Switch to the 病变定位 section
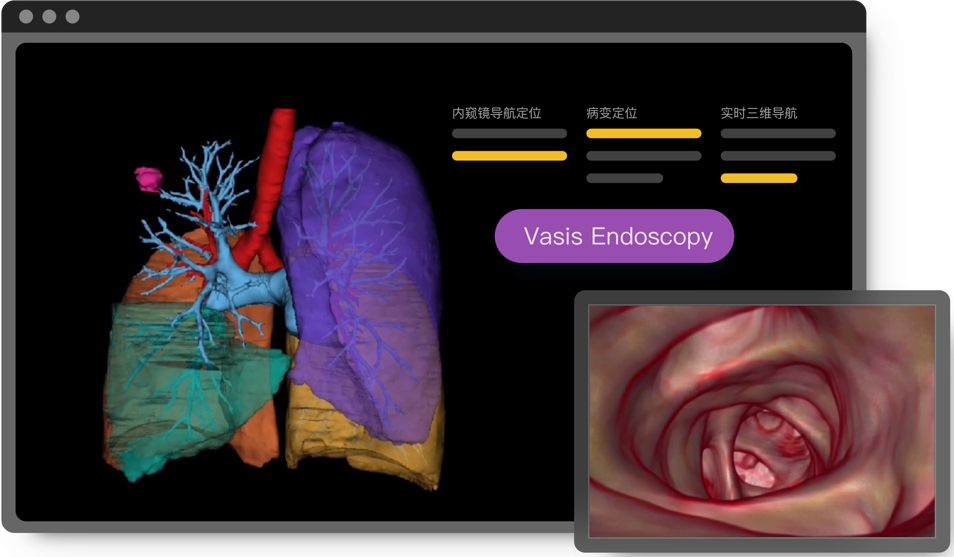 pos(611,113)
